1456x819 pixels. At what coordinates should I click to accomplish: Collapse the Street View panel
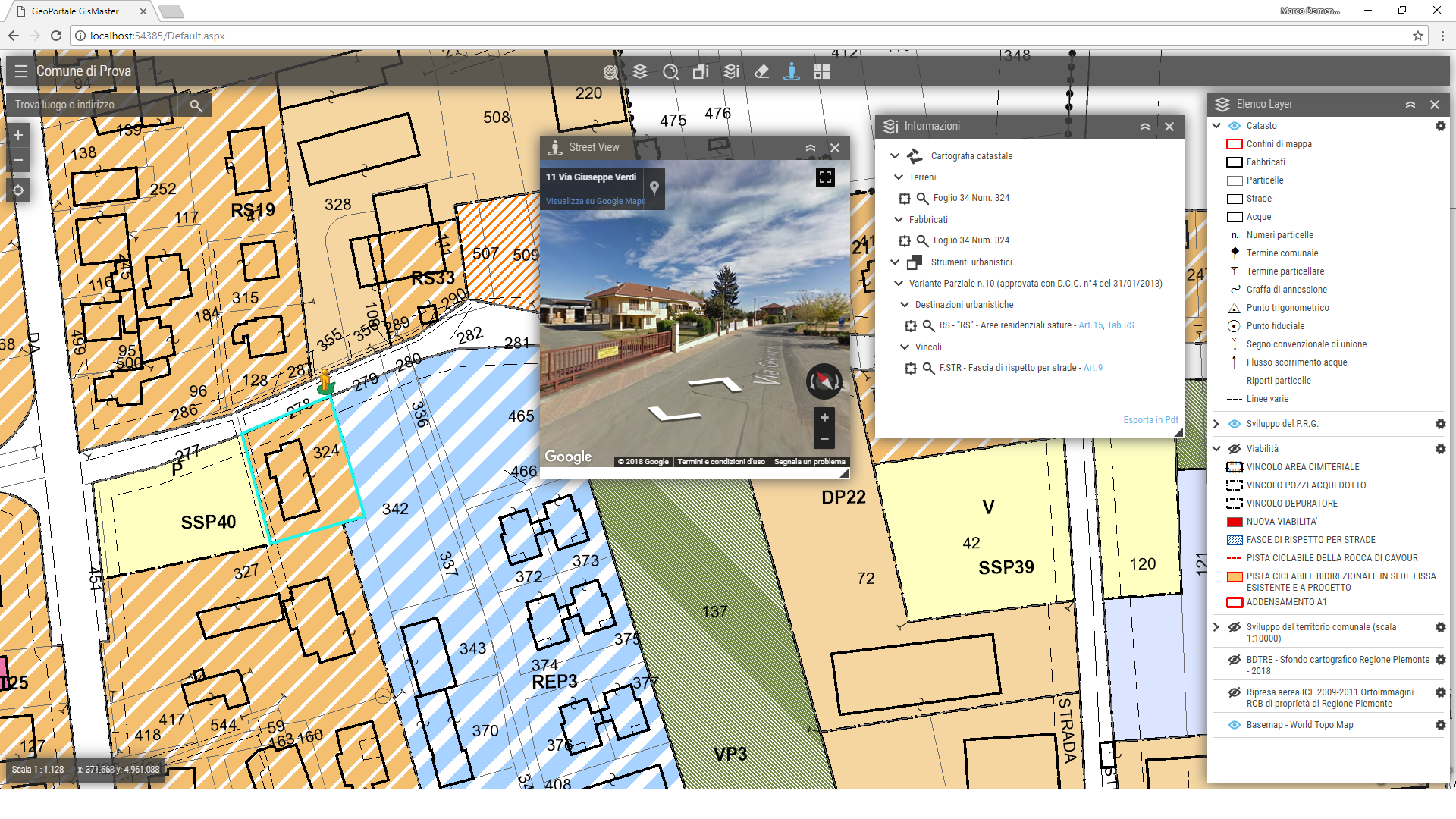[811, 148]
